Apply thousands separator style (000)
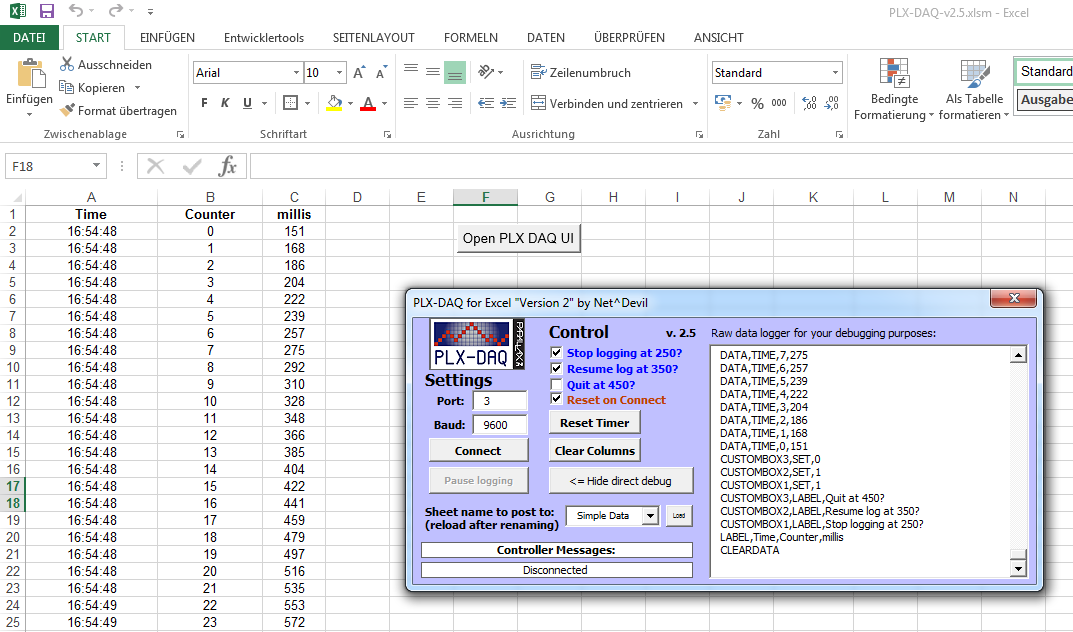 point(779,103)
